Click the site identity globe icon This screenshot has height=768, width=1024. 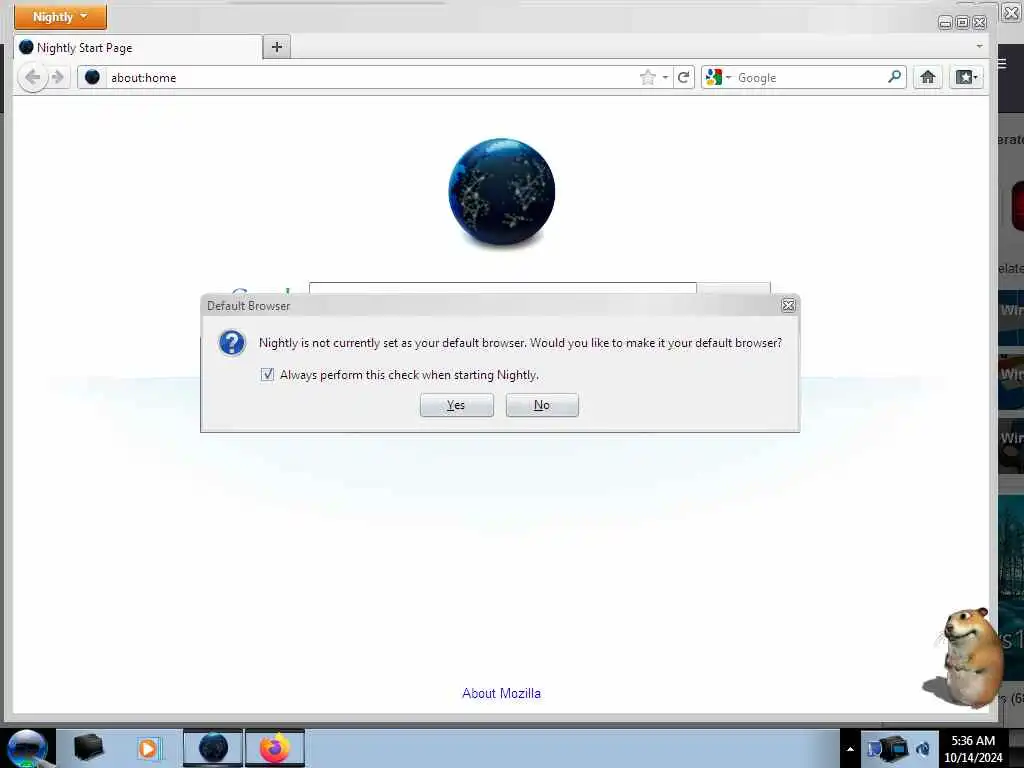[92, 77]
